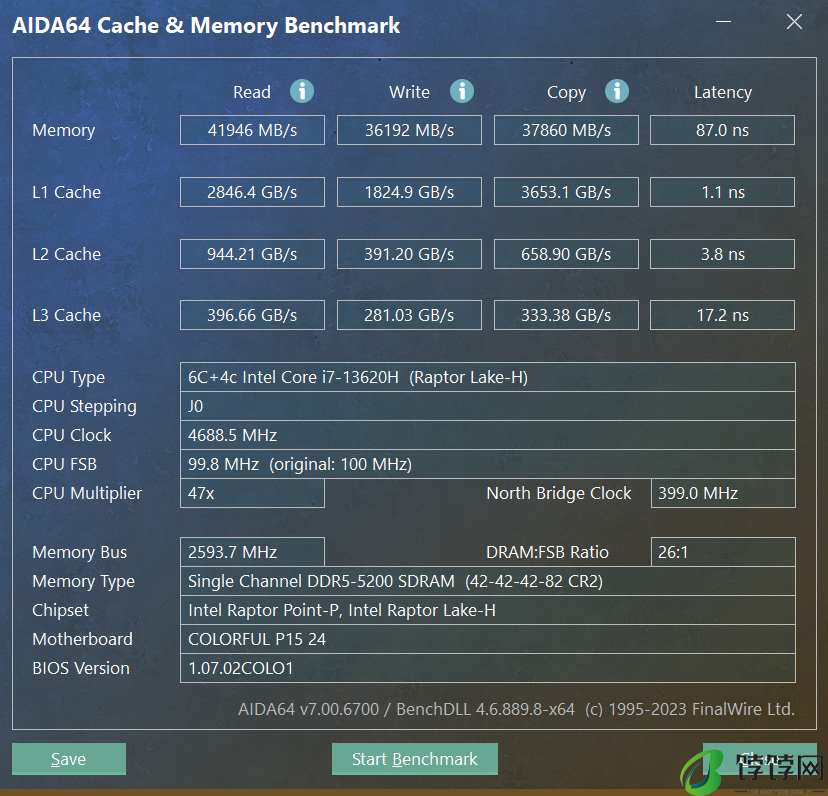Select the DRAM:FSB Ratio value 26:1
Viewport: 828px width, 796px height.
coord(723,552)
